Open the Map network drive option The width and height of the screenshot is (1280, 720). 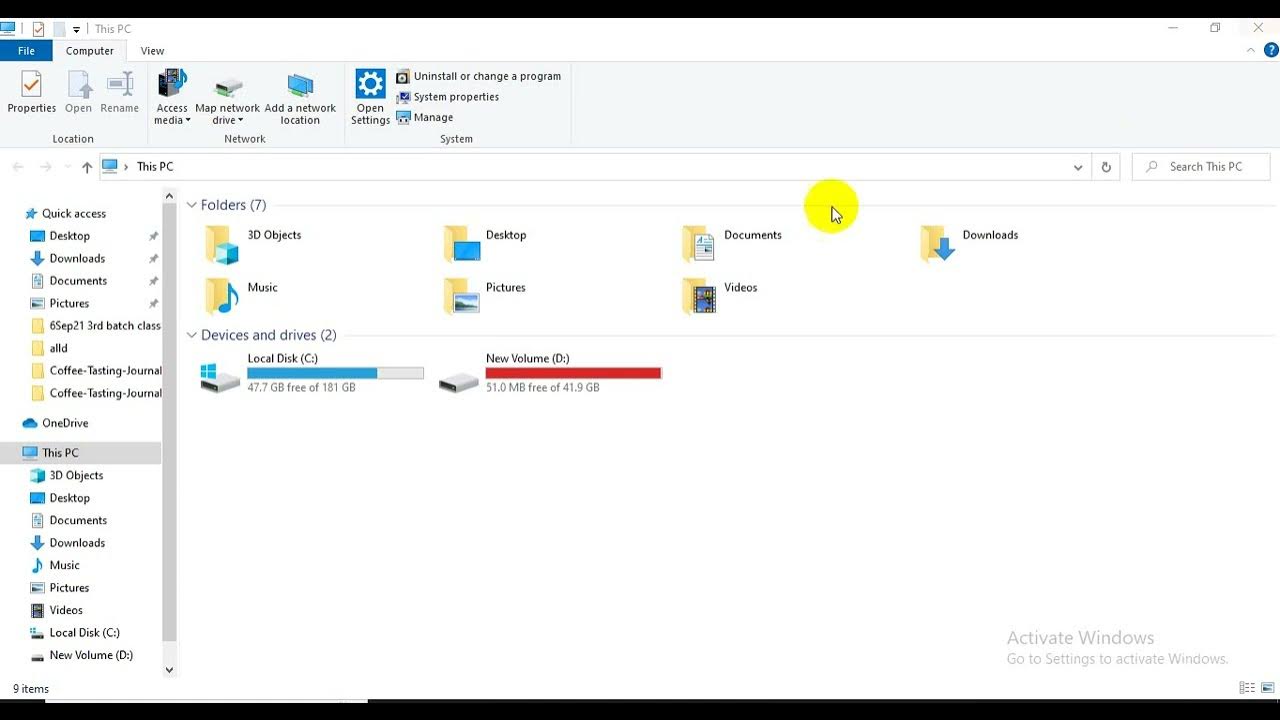point(227,97)
